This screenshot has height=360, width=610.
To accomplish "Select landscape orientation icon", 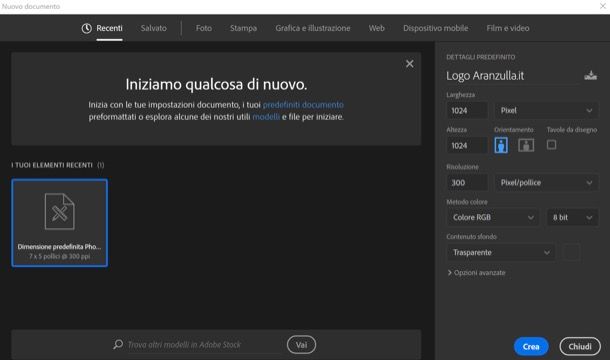I will 526,145.
